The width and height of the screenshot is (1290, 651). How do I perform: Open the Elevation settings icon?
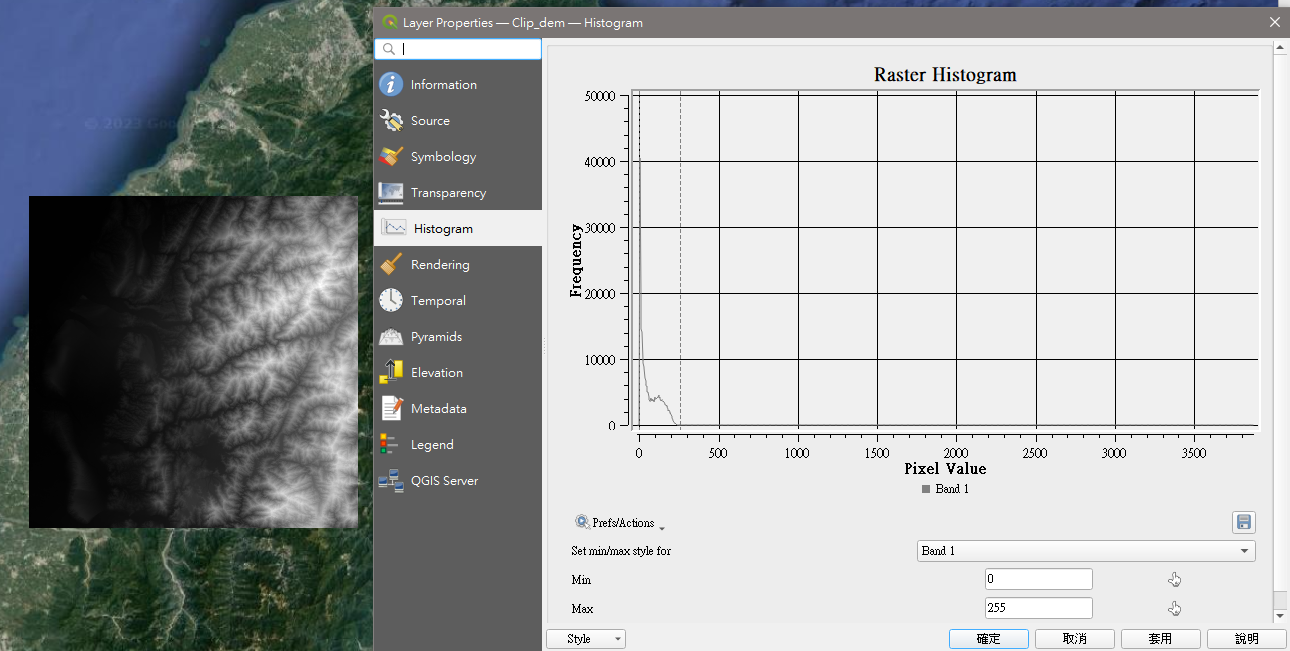(x=391, y=373)
